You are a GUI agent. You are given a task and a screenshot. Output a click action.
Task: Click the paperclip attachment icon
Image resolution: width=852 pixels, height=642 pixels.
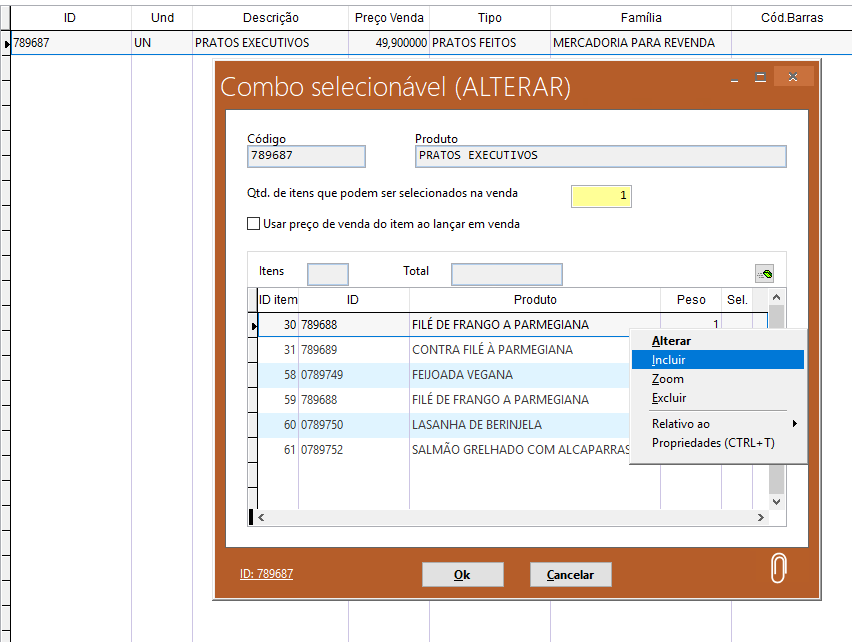click(x=779, y=568)
